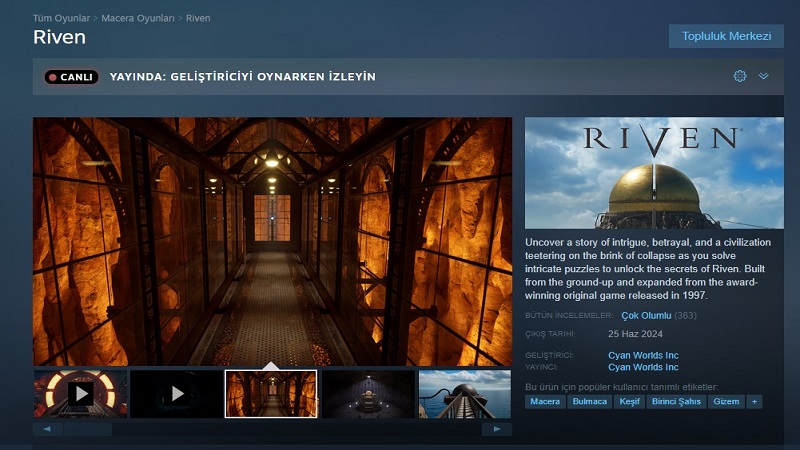Open developer Cyan Worlds Inc link
The image size is (800, 450).
[x=643, y=355]
